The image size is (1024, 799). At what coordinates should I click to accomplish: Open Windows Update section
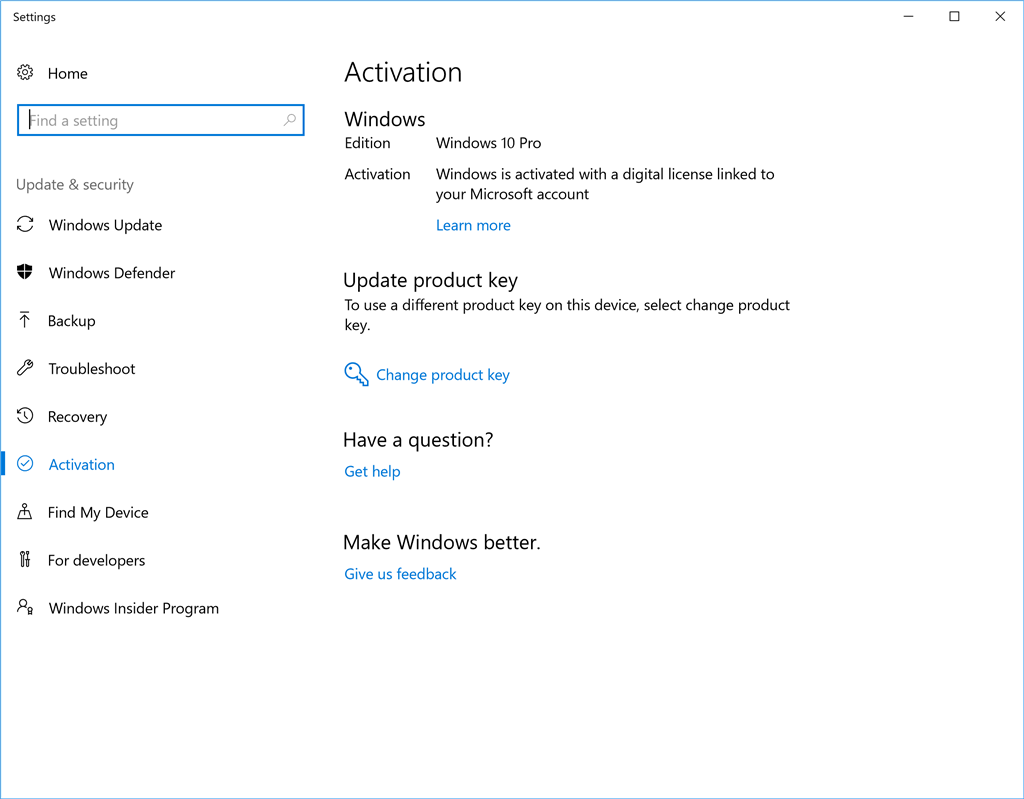[x=105, y=225]
